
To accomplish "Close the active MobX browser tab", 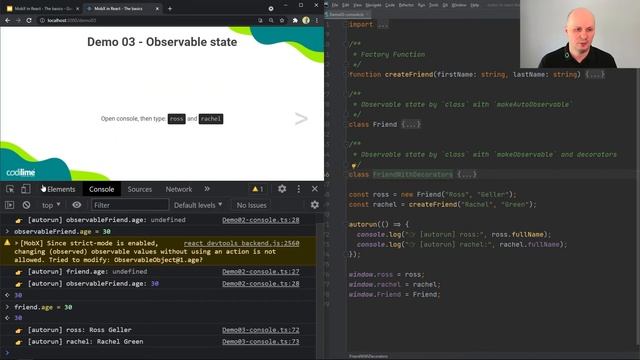I will 157,9.
